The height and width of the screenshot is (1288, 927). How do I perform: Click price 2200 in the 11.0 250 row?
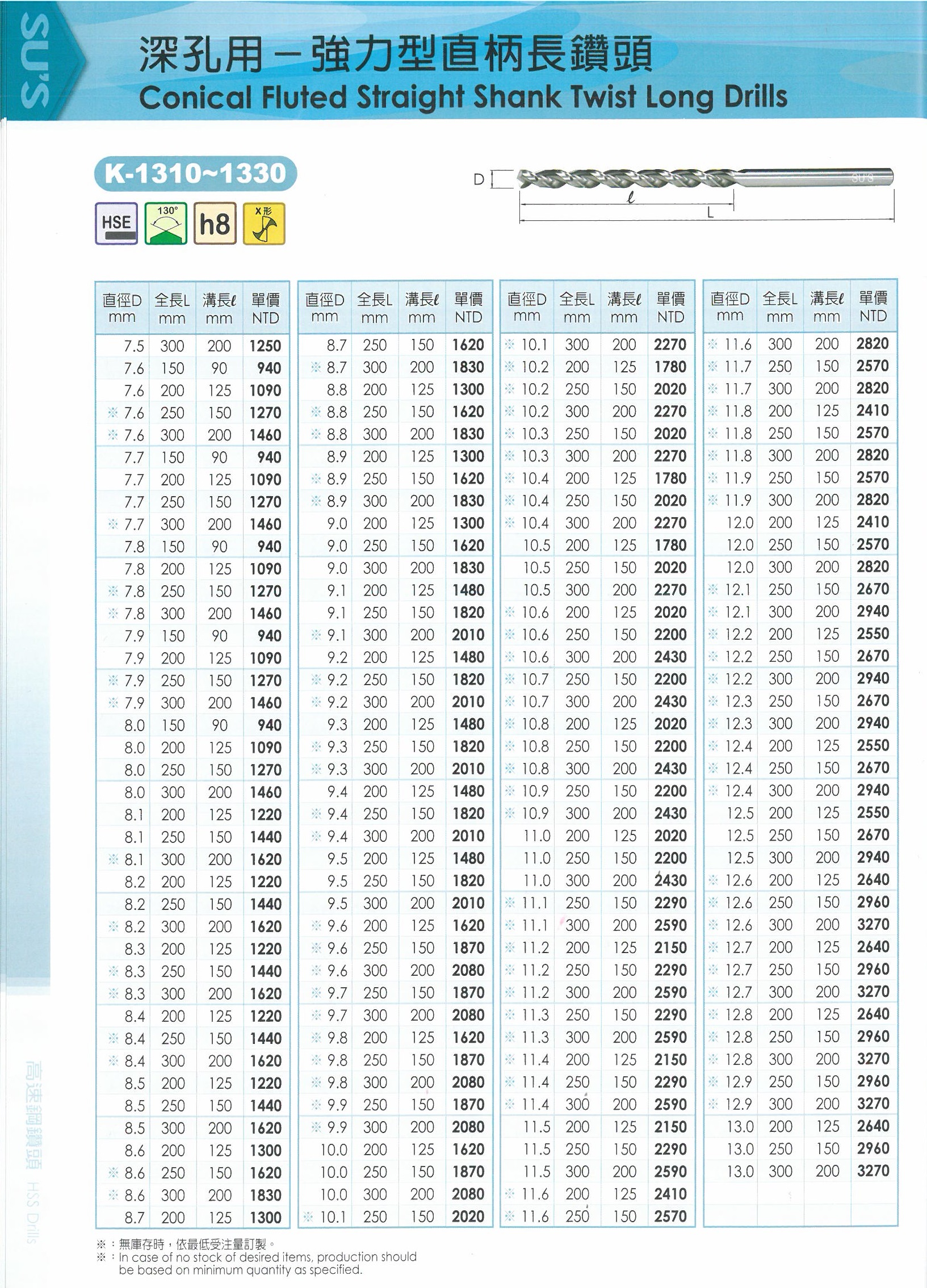[670, 858]
